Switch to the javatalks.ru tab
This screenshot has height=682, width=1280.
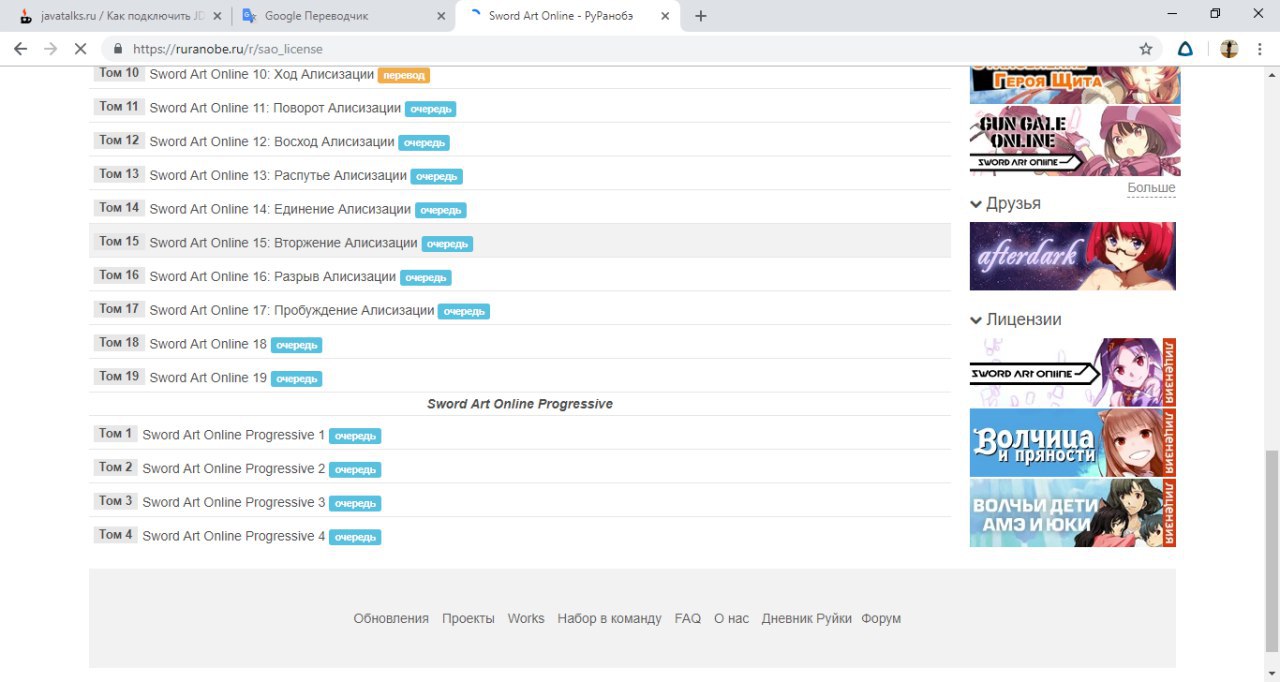pyautogui.click(x=121, y=16)
